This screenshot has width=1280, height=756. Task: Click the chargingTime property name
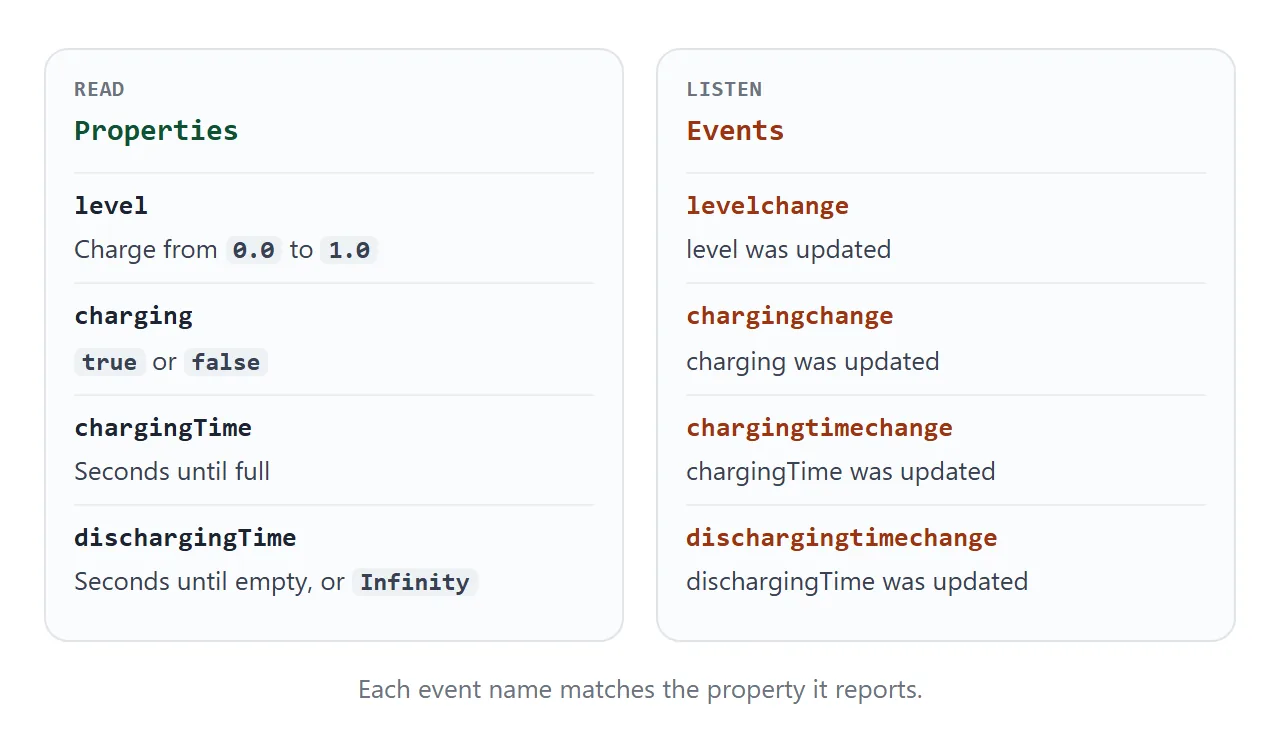tap(163, 428)
